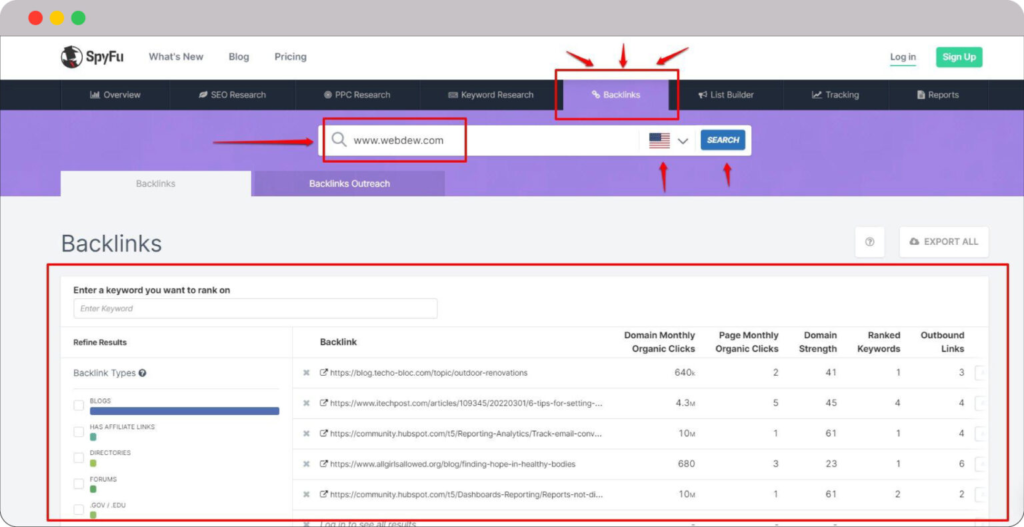The width and height of the screenshot is (1024, 527).
Task: Open What's New link
Action: (176, 57)
